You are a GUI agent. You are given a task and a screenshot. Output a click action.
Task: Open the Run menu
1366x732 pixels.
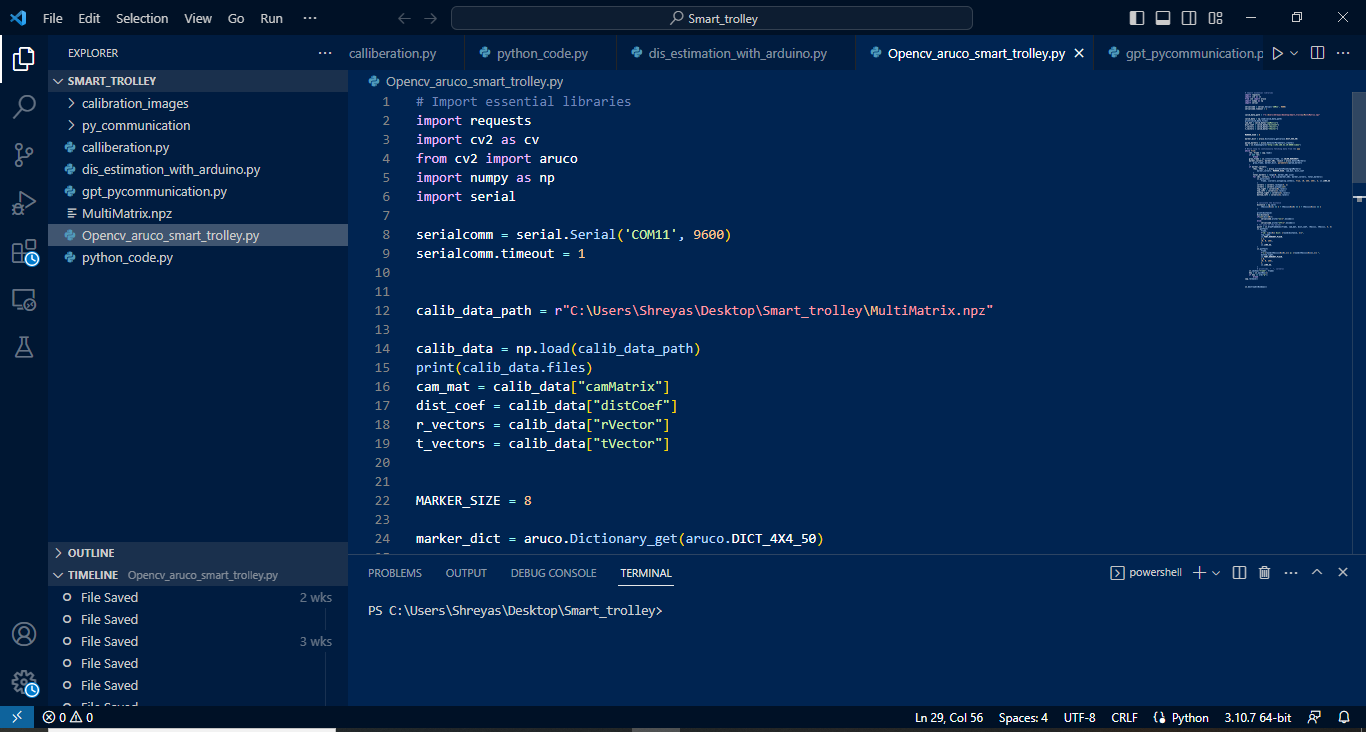[x=271, y=18]
